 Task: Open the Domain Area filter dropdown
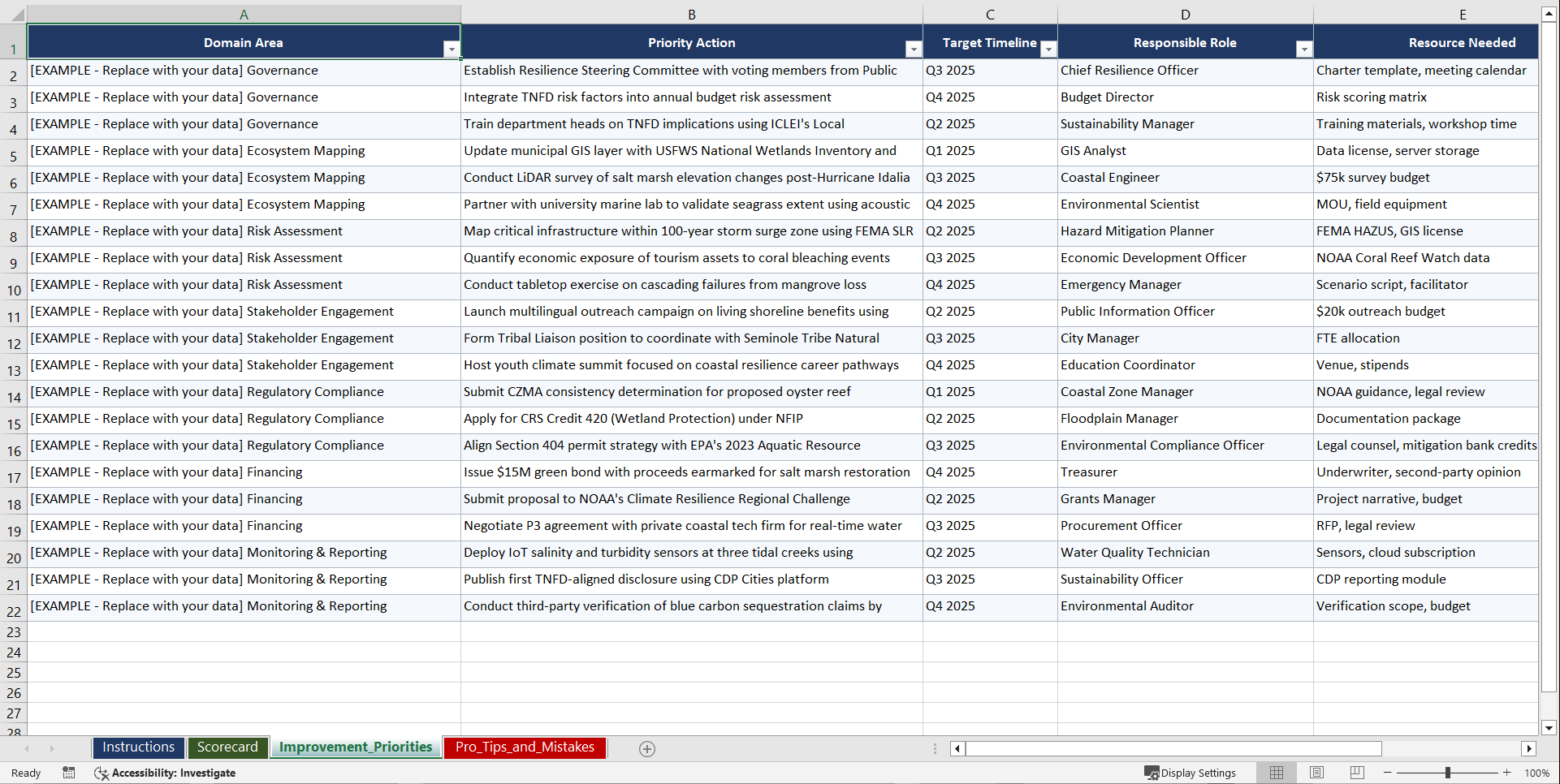point(452,49)
